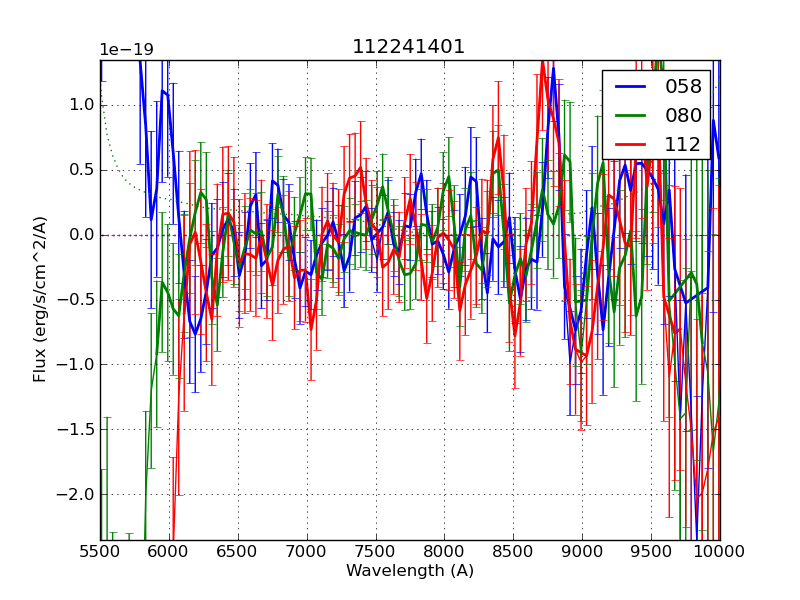Click the 0.0 y-axis tick label
This screenshot has height=600, width=800.
(x=83, y=235)
